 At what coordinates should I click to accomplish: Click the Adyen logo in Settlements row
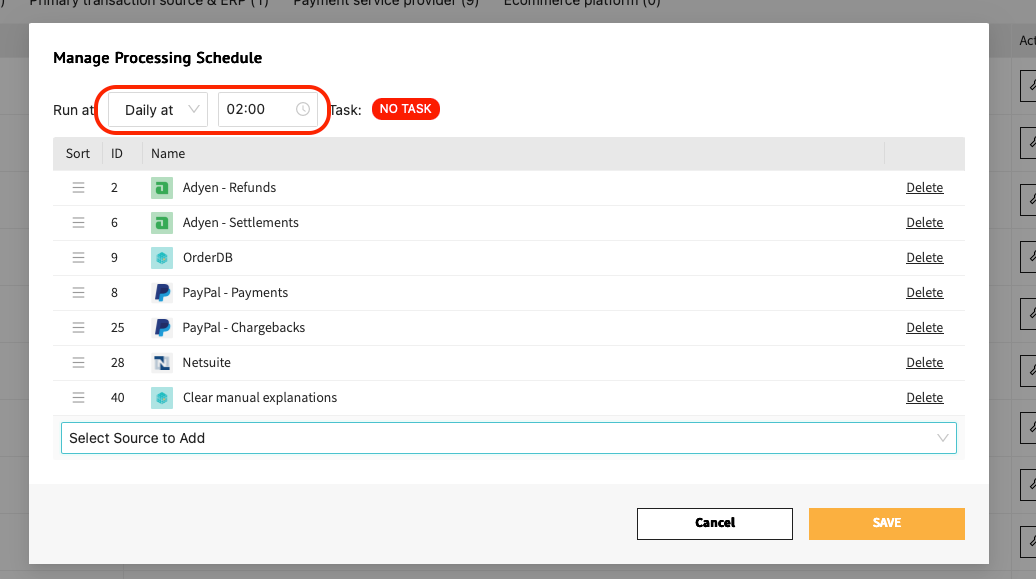click(x=162, y=223)
